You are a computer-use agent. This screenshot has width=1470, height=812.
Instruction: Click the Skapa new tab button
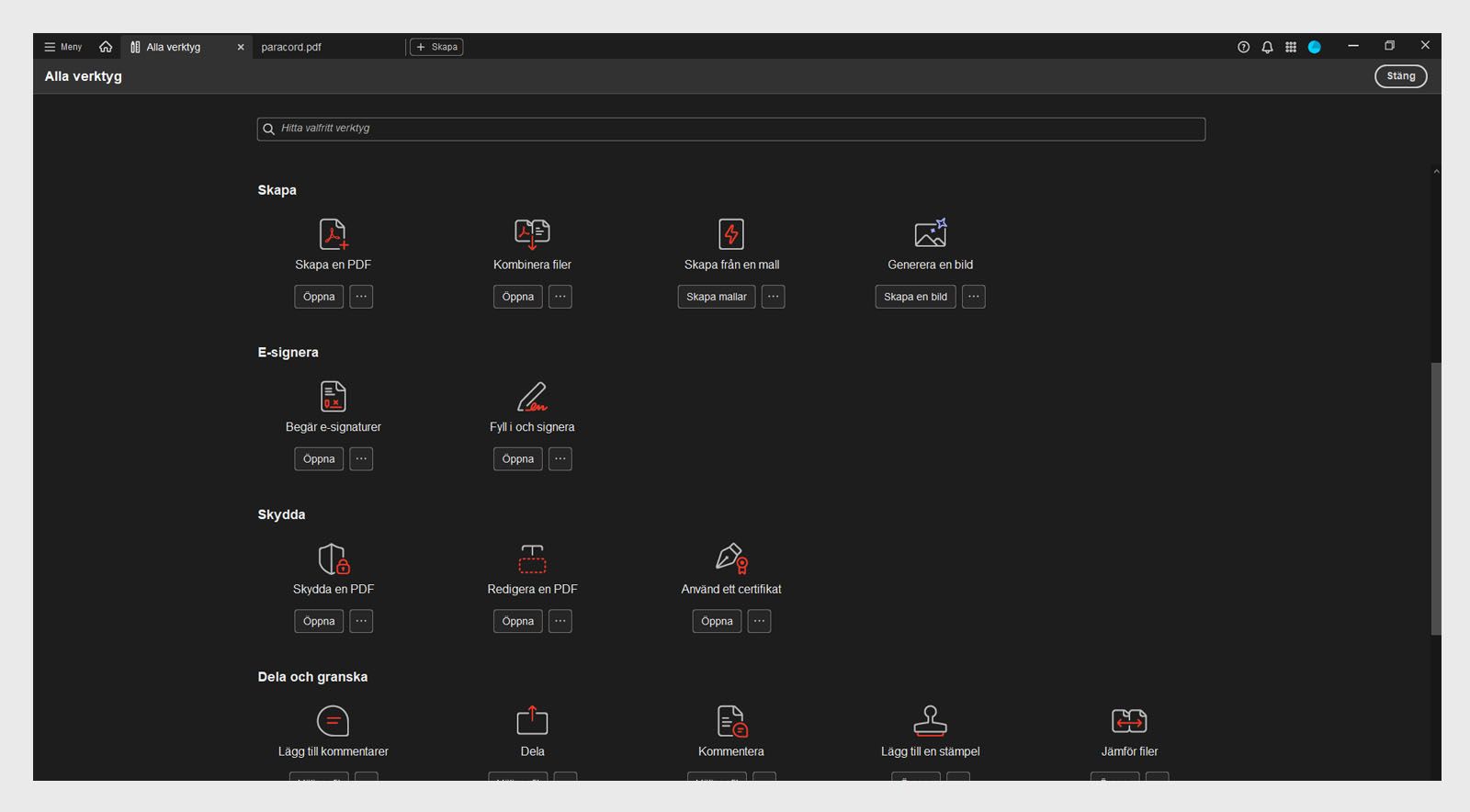click(x=436, y=47)
